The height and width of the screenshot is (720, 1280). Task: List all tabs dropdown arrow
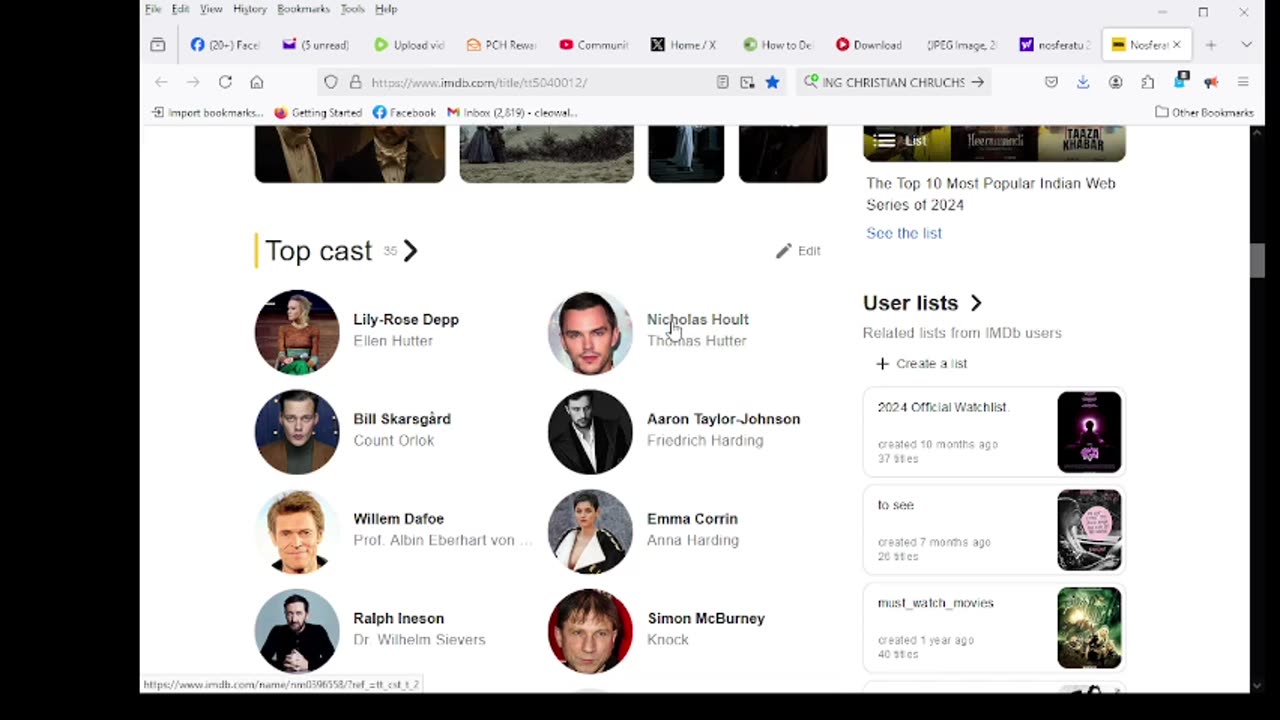pyautogui.click(x=1246, y=45)
